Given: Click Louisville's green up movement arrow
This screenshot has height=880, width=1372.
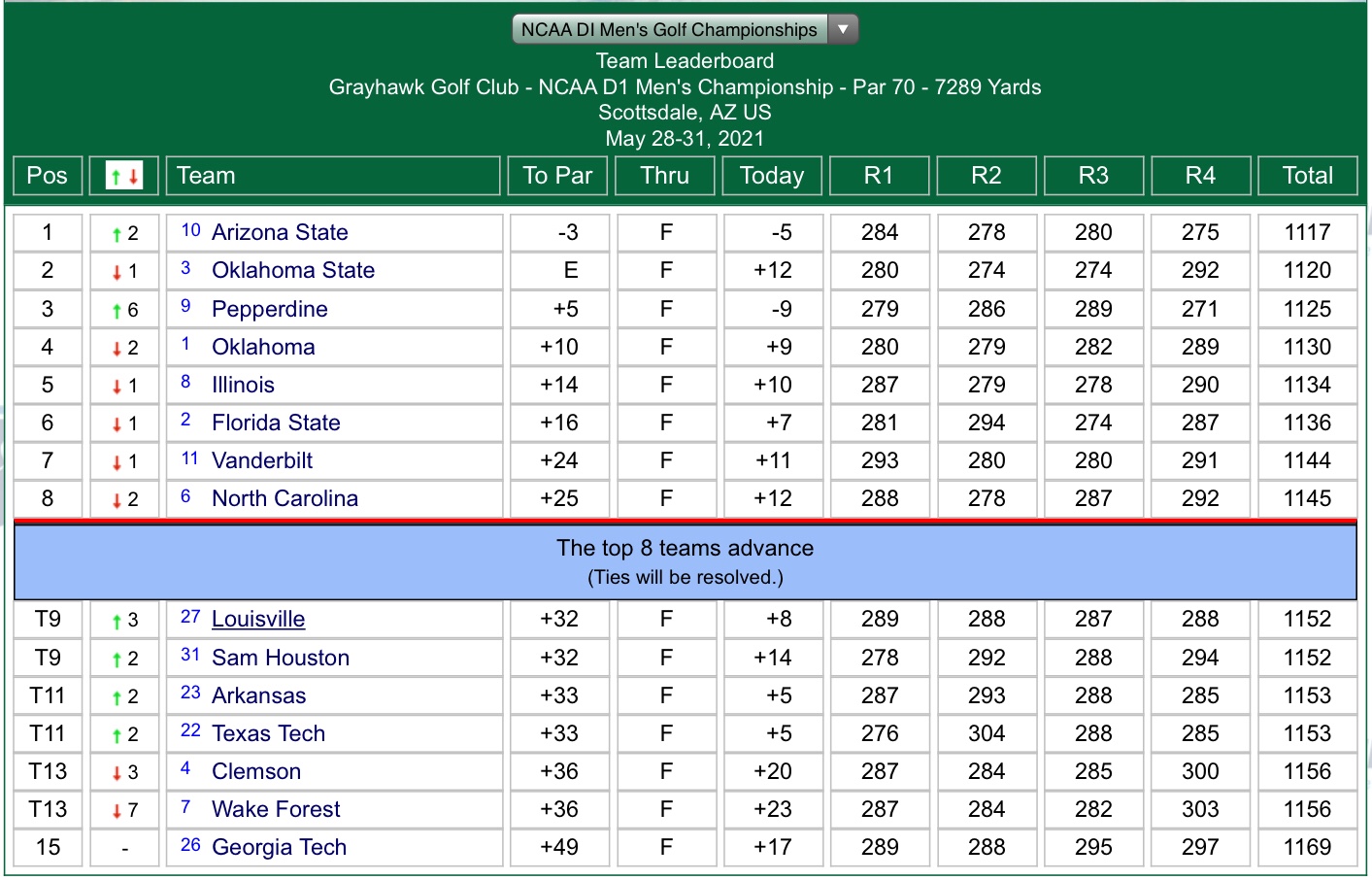Looking at the screenshot, I should click(117, 622).
